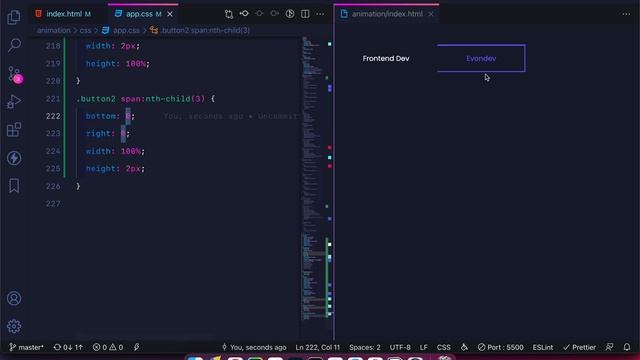The image size is (640, 360).
Task: Go to next change icon
Action: click(x=274, y=13)
